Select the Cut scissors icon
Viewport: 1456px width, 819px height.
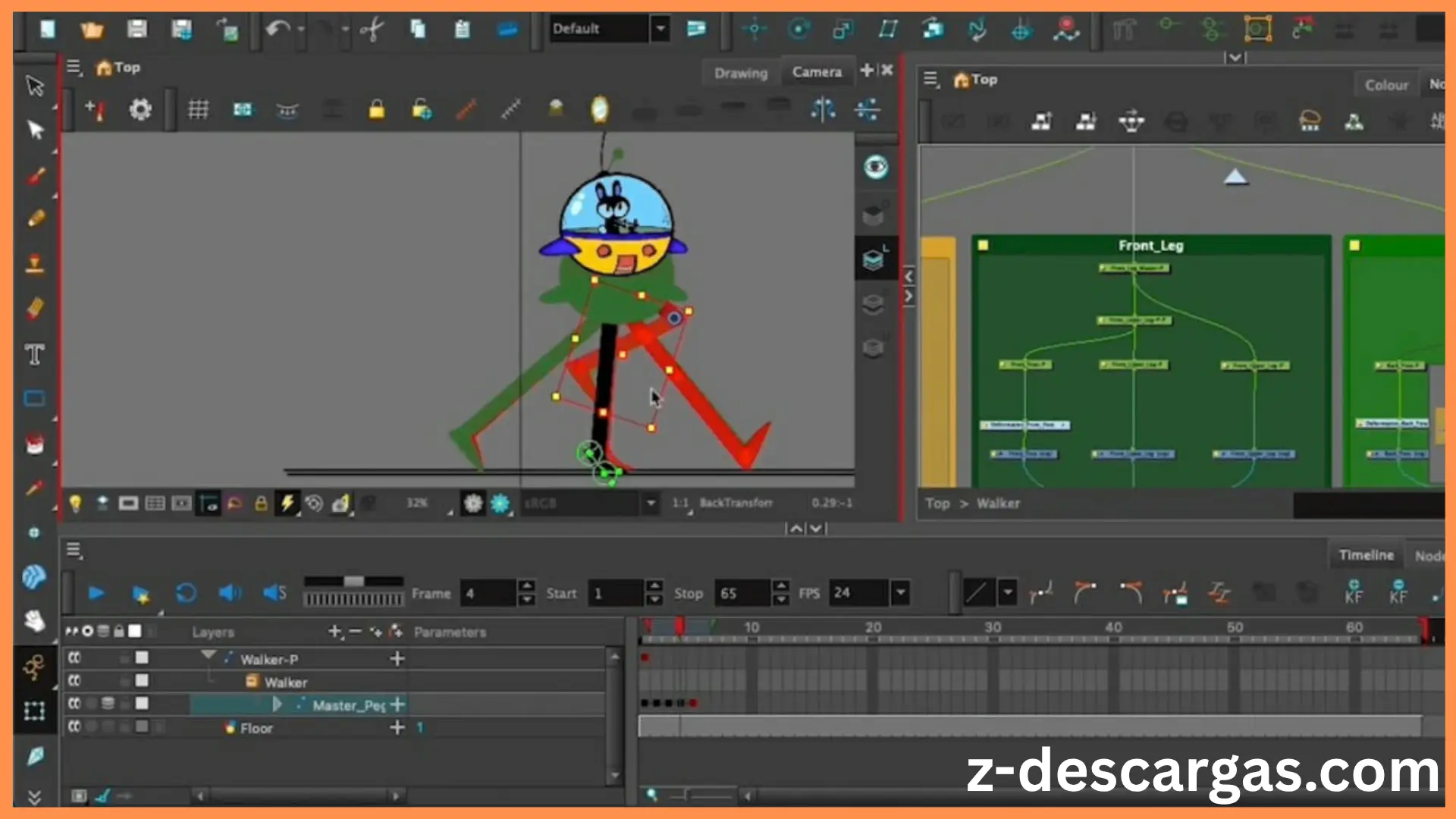[x=372, y=30]
